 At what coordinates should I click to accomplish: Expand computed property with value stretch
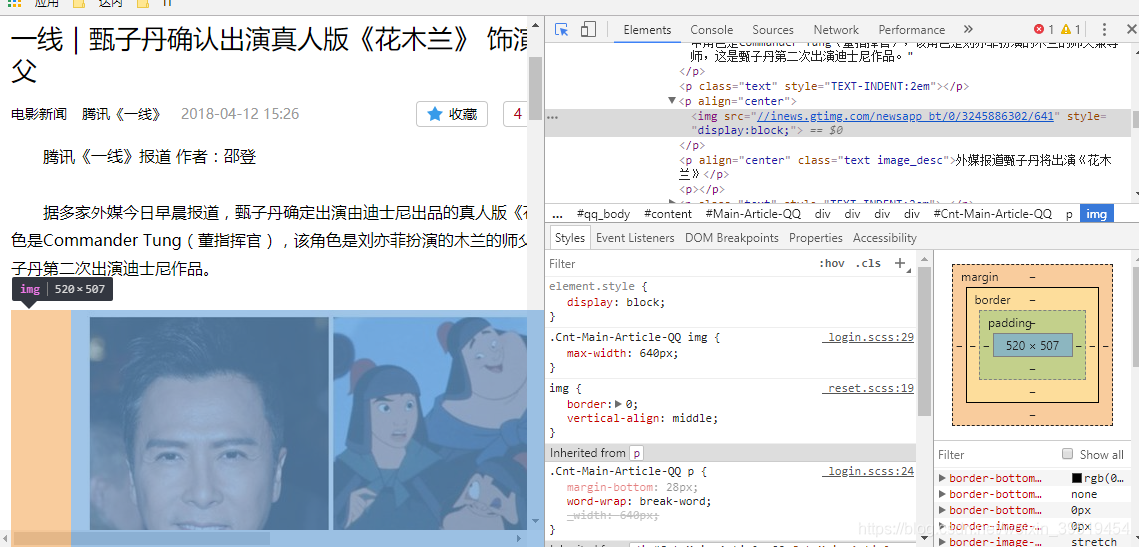(943, 542)
